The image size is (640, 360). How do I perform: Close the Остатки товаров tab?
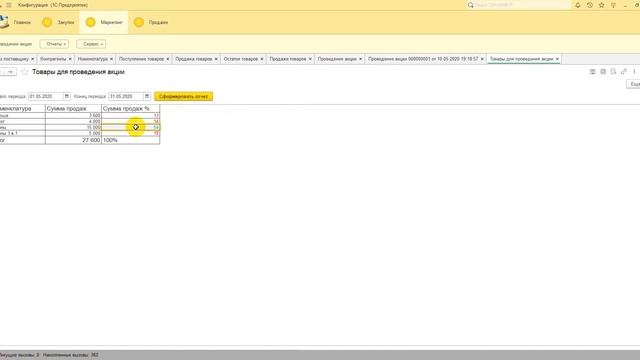262,59
